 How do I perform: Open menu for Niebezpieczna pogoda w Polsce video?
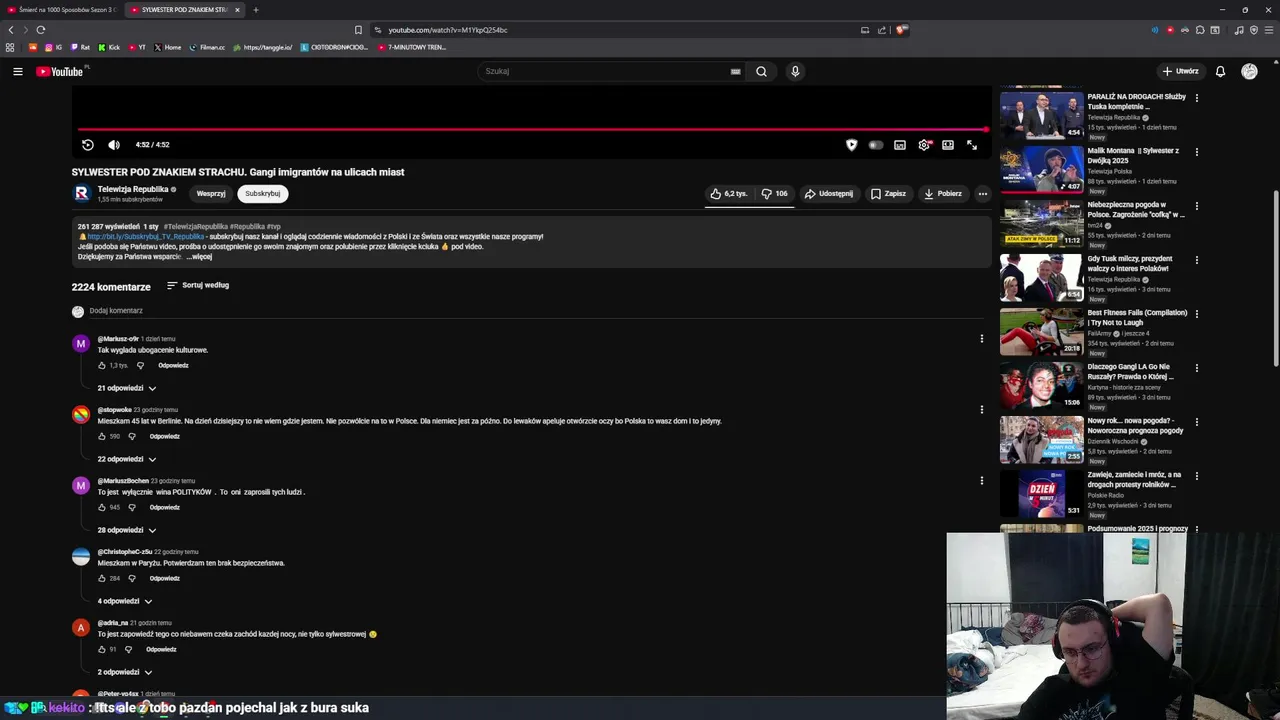click(1196, 206)
